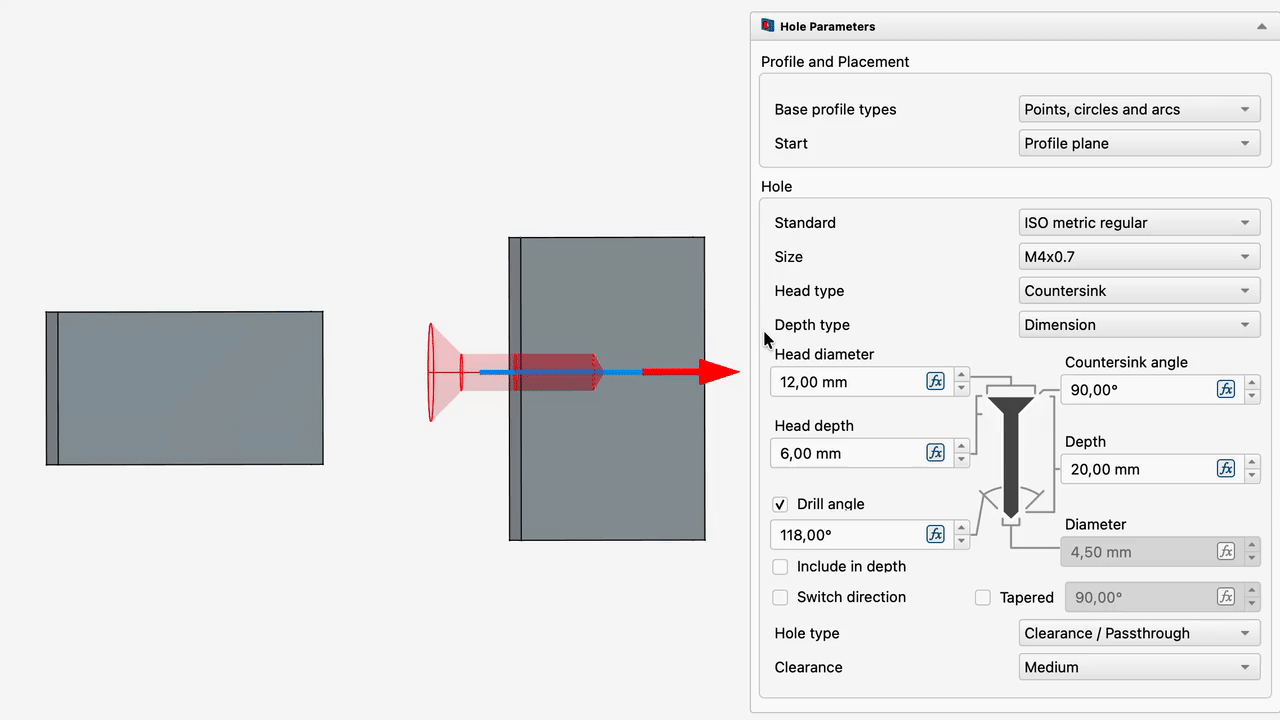Open expression editor for Countersink angle
1280x720 pixels.
click(1225, 389)
